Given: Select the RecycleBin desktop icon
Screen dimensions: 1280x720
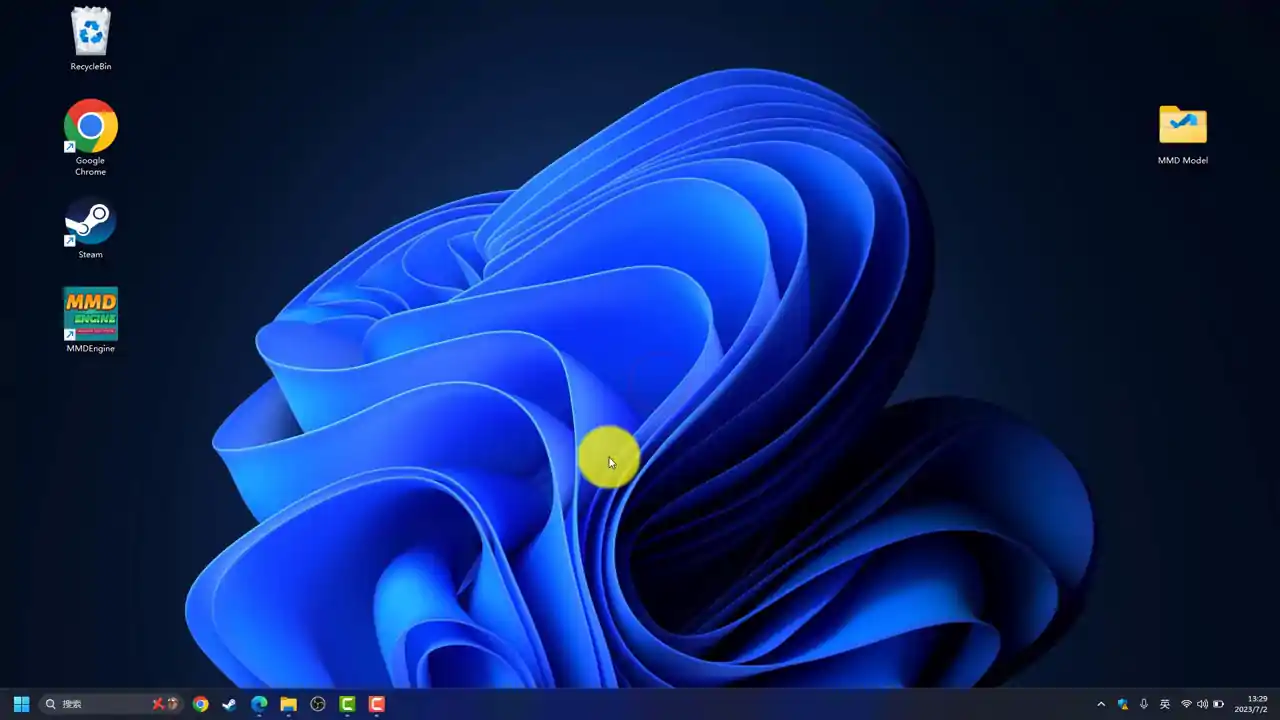Looking at the screenshot, I should tap(91, 39).
